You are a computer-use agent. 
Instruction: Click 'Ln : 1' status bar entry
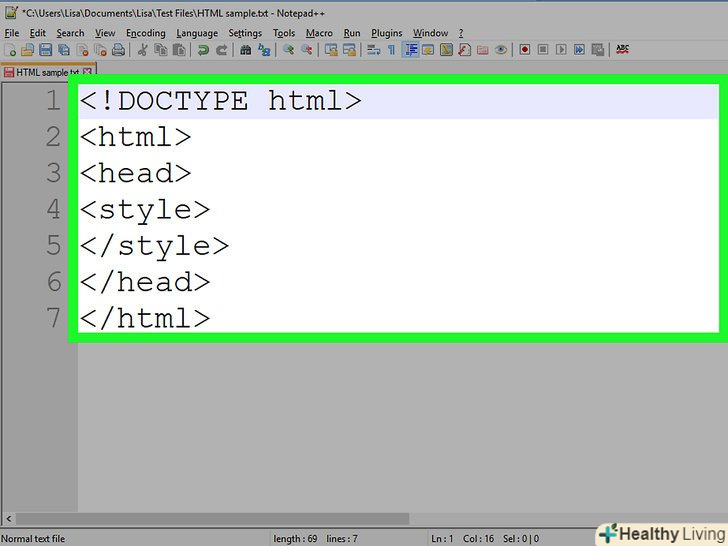pos(442,539)
